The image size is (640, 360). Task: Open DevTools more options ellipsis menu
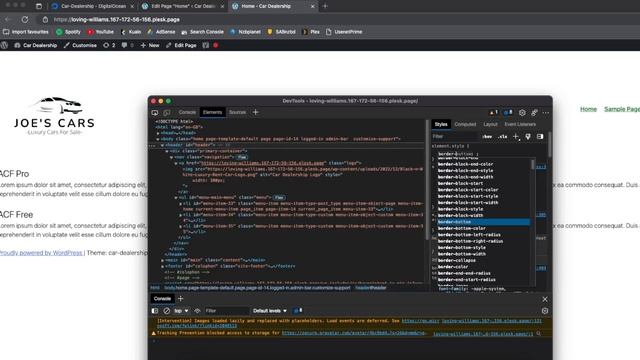pyautogui.click(x=546, y=112)
